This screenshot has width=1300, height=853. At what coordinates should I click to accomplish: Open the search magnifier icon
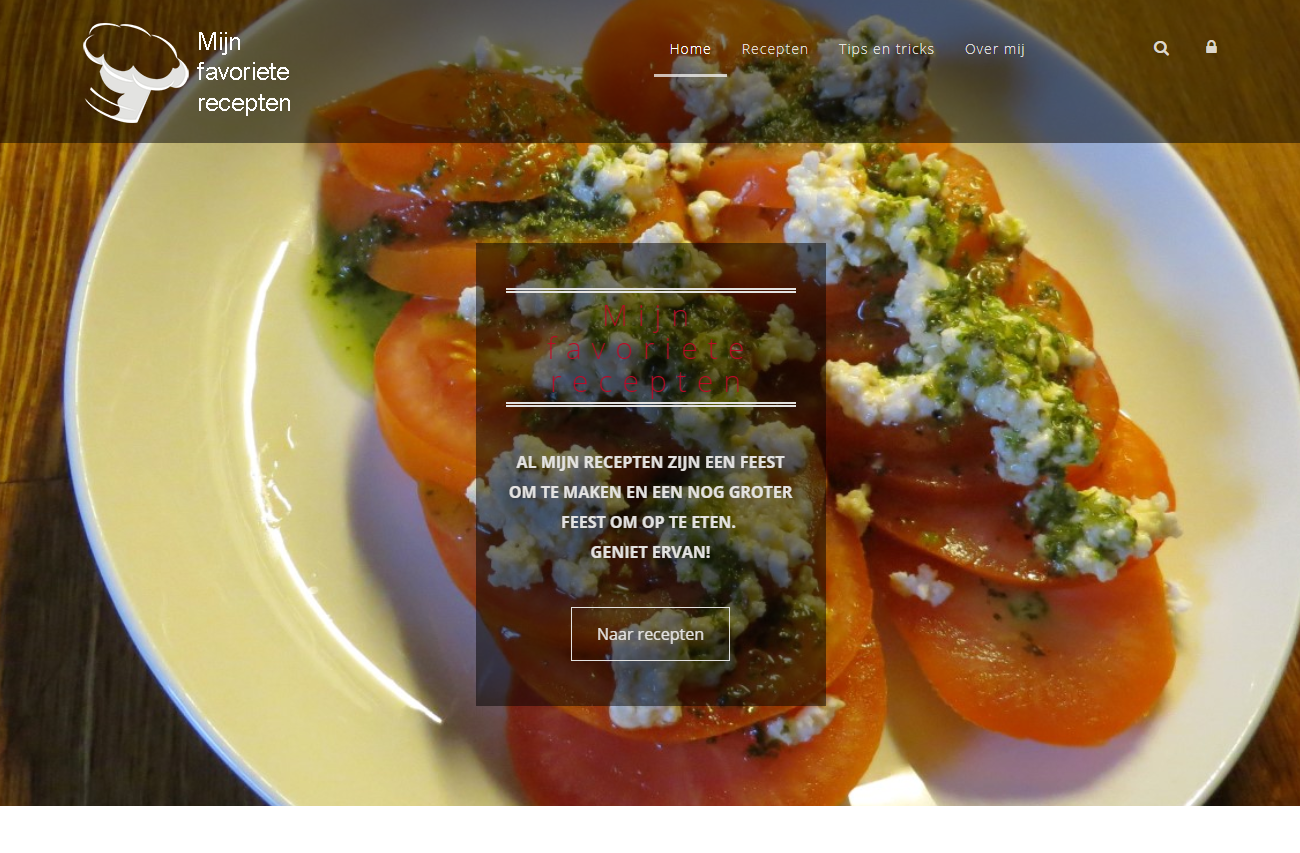tap(1161, 48)
